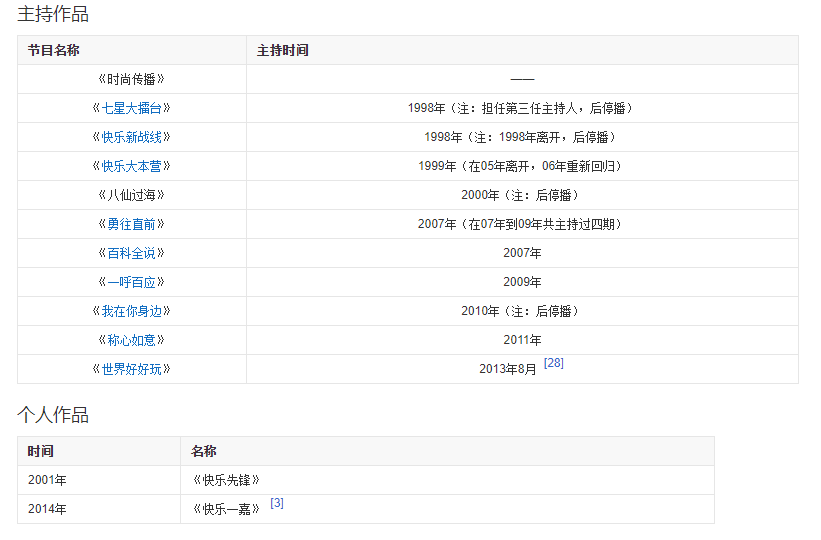Open the 我在你身边 link
The image size is (821, 540).
click(x=131, y=311)
